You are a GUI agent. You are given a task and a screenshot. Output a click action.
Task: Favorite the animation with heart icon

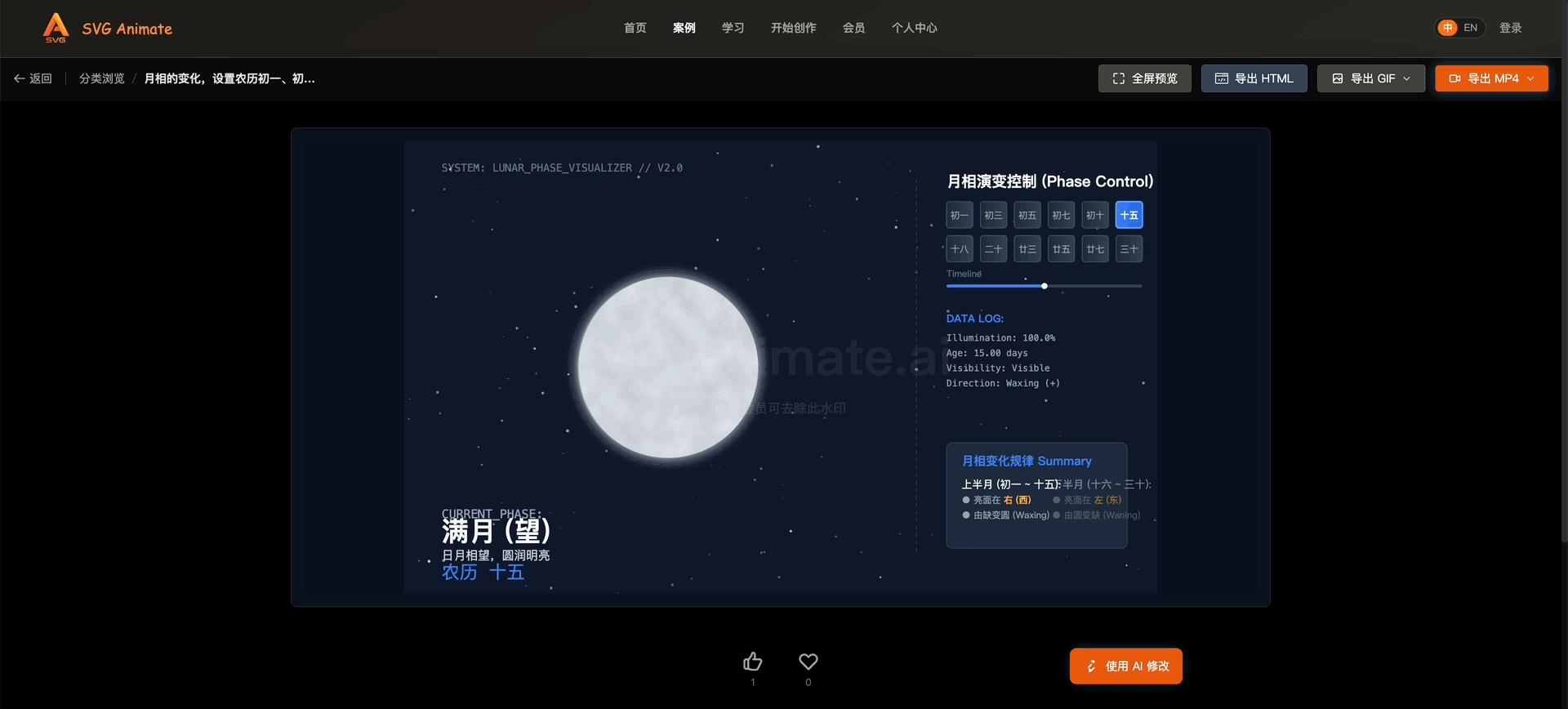(808, 662)
